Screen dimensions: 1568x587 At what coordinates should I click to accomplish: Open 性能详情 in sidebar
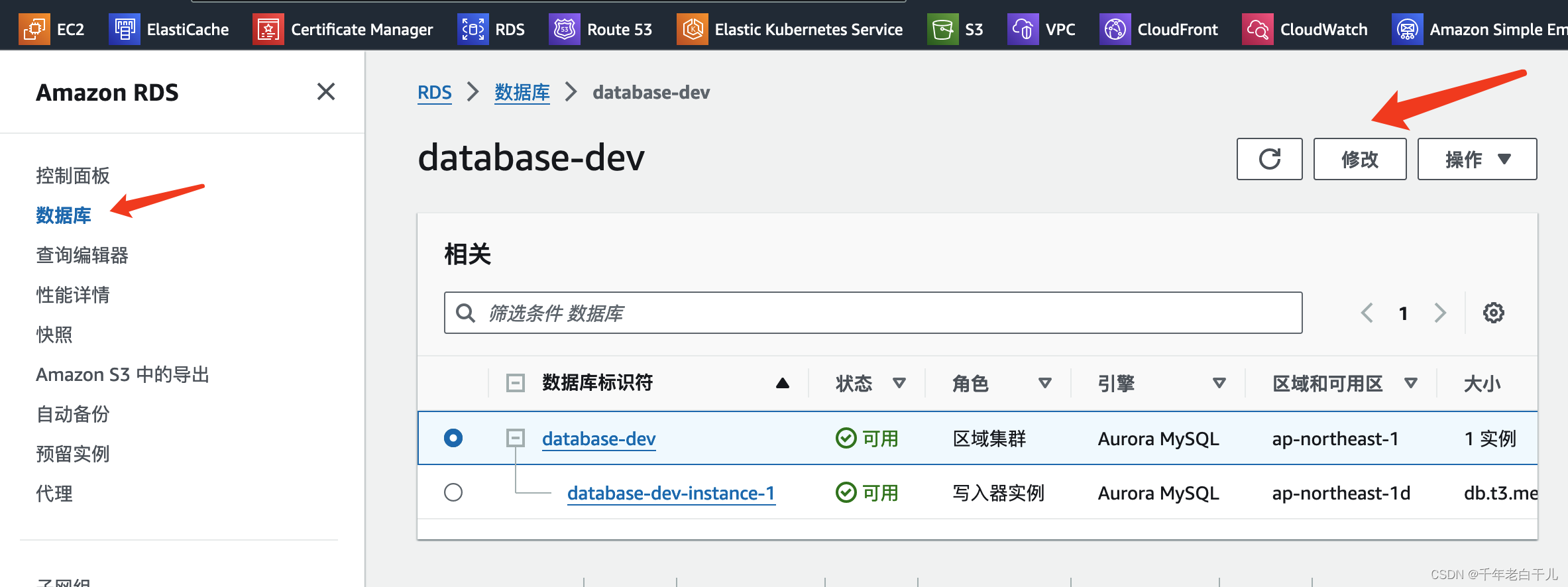[x=73, y=295]
